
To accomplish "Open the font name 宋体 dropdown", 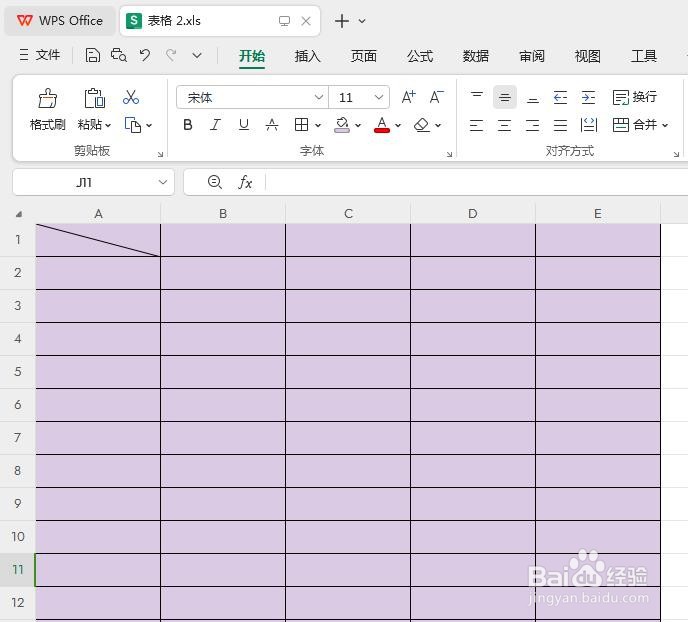I will [x=319, y=97].
